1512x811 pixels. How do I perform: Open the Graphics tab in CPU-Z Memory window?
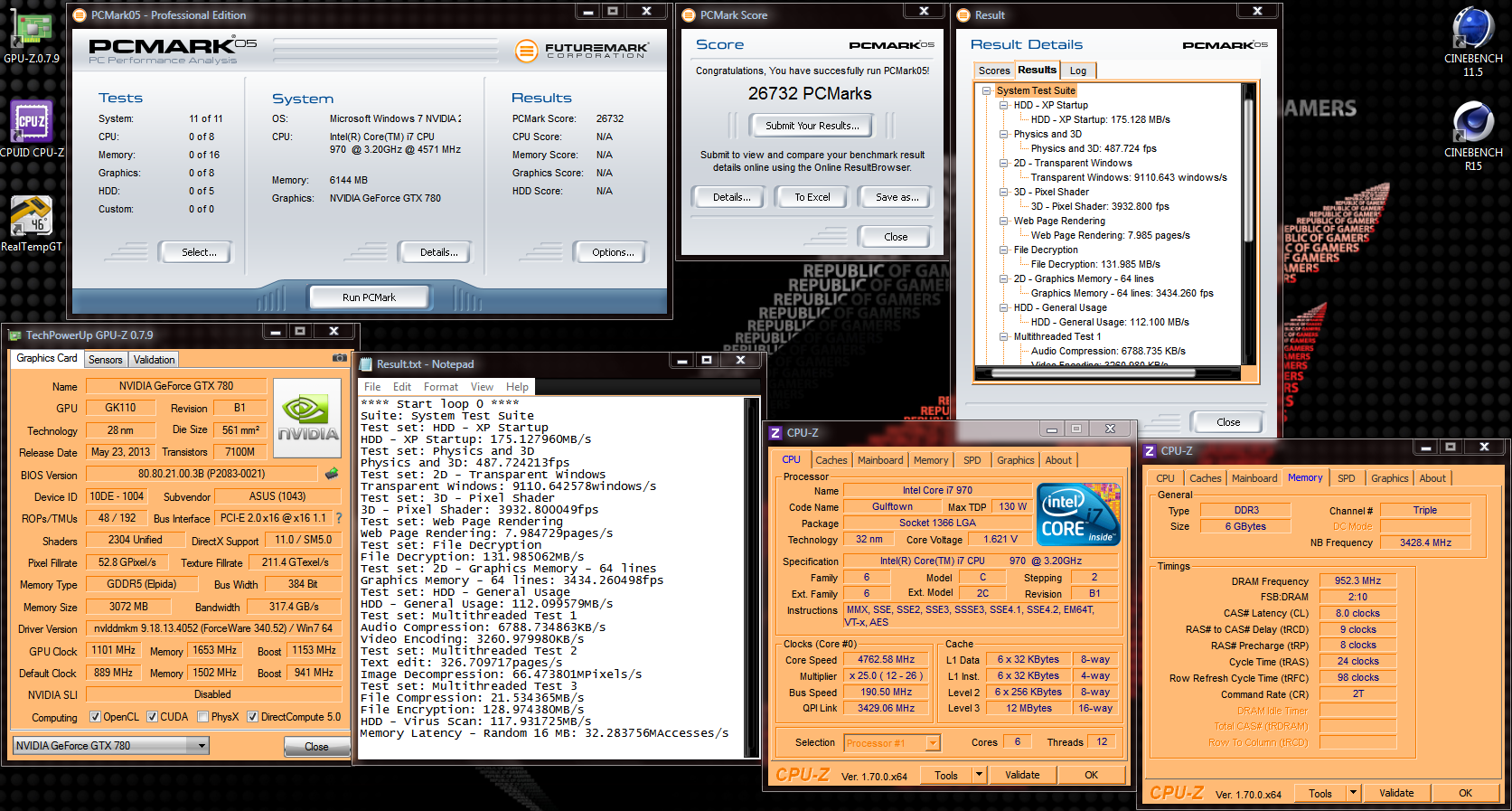pos(1389,478)
